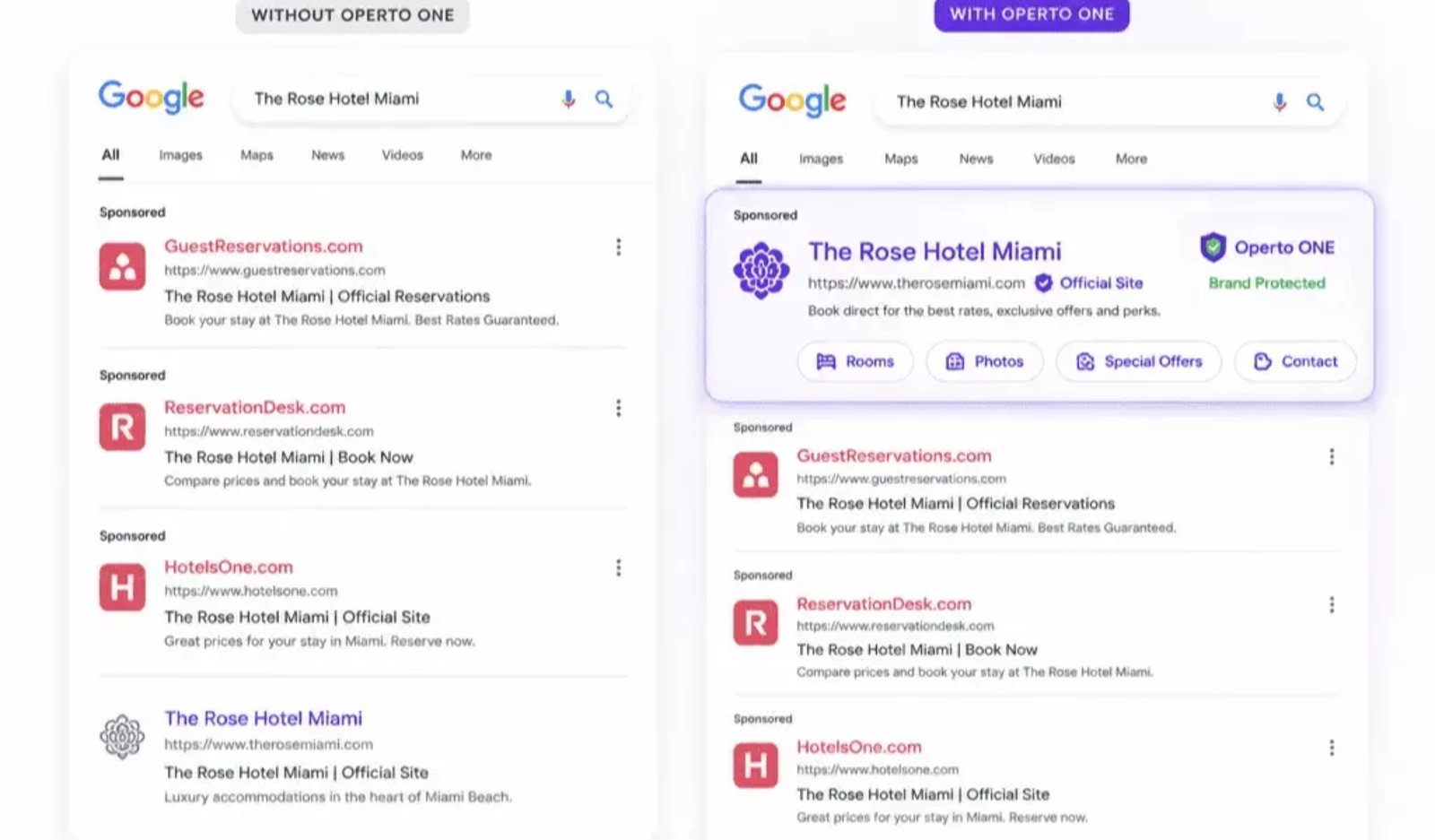This screenshot has height=840, width=1435.
Task: Click purple rose logo in highlighted ad
Action: coord(761,270)
